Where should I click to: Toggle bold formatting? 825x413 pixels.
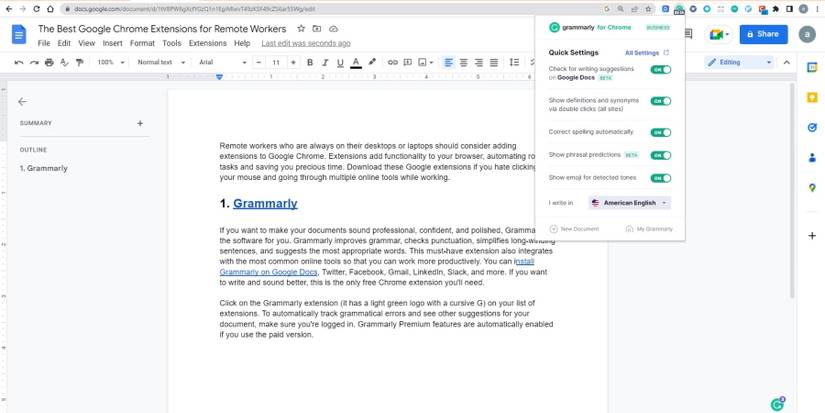(x=310, y=63)
